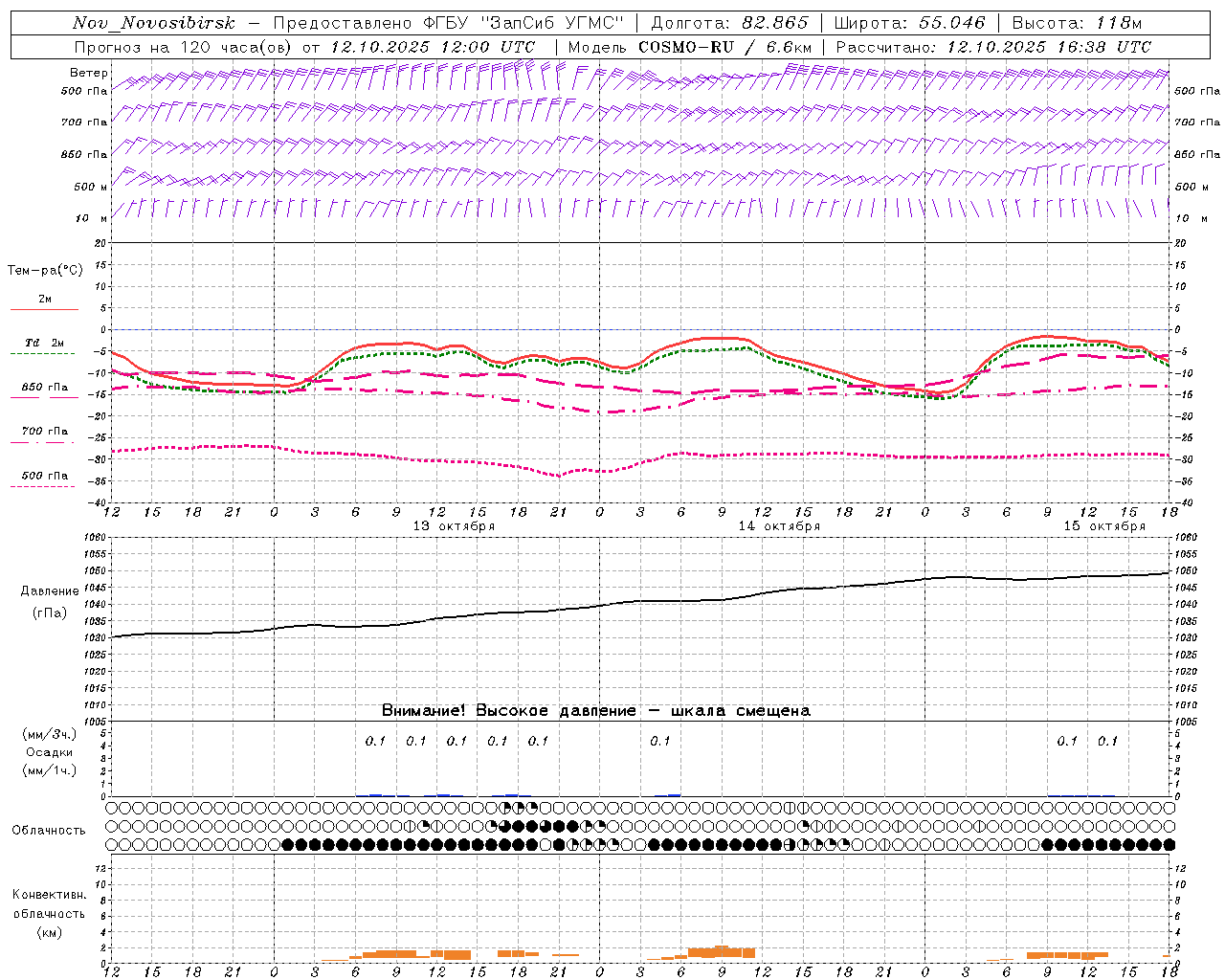Image resolution: width=1225 pixels, height=980 pixels.
Task: Click the '500 м' wind level label at left
Action: coord(89,187)
